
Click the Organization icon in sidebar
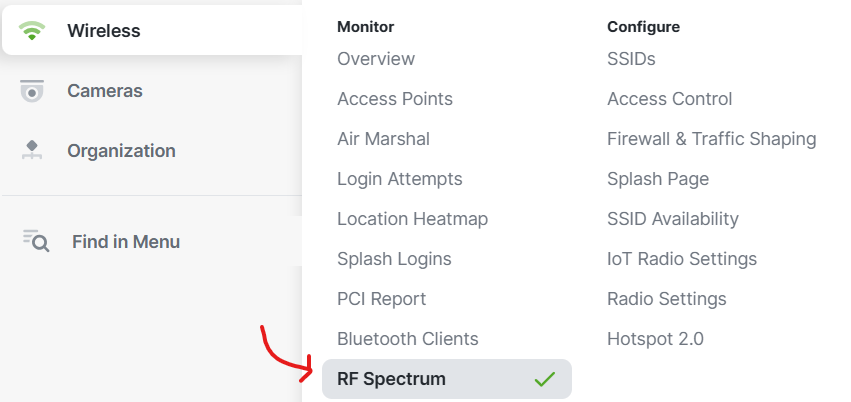(32, 150)
